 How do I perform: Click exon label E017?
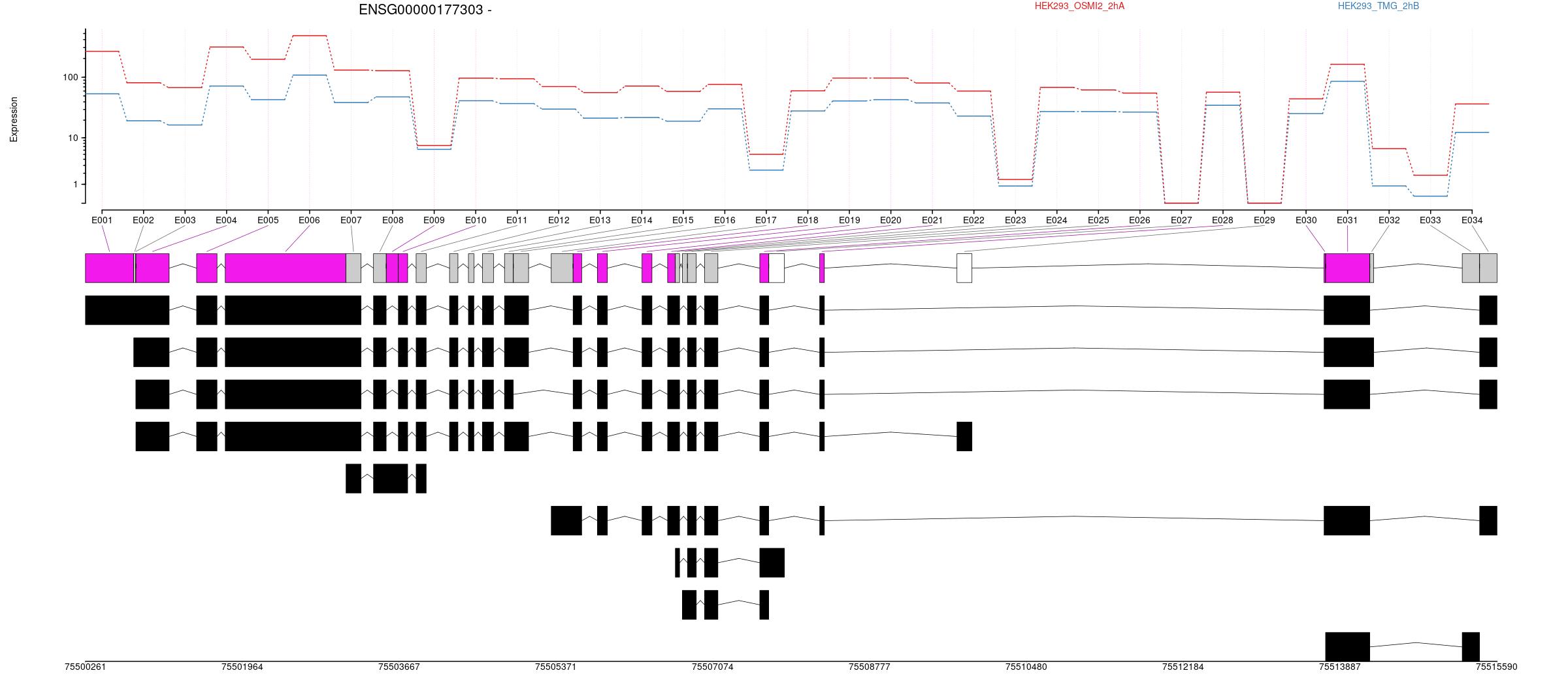tap(766, 220)
